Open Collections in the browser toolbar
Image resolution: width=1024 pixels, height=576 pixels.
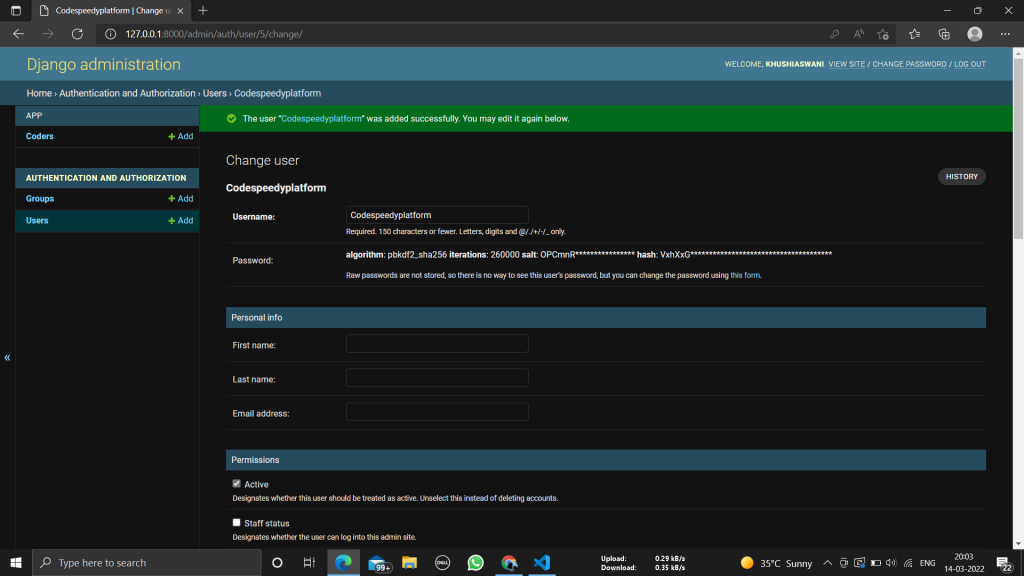pos(943,33)
